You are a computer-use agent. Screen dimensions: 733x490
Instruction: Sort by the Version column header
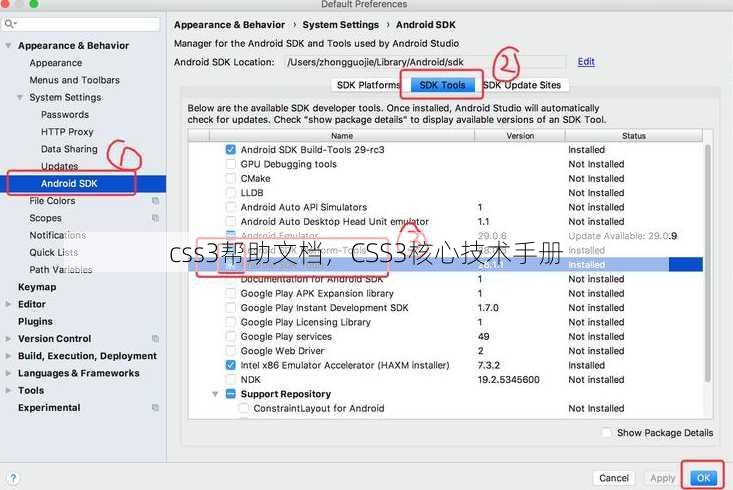(520, 136)
